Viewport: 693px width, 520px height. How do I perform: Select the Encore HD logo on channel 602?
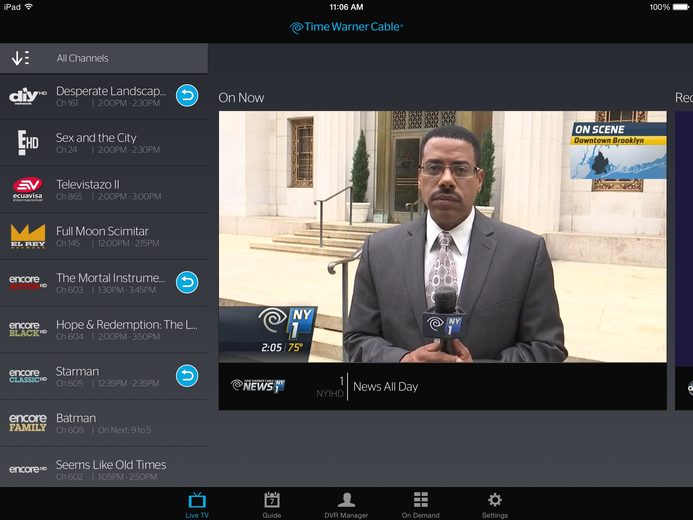tap(28, 469)
